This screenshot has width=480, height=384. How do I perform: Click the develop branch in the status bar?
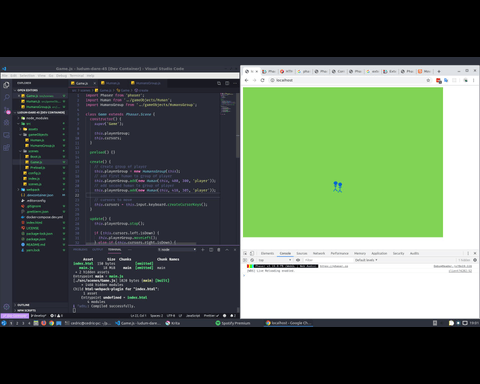click(x=38, y=315)
